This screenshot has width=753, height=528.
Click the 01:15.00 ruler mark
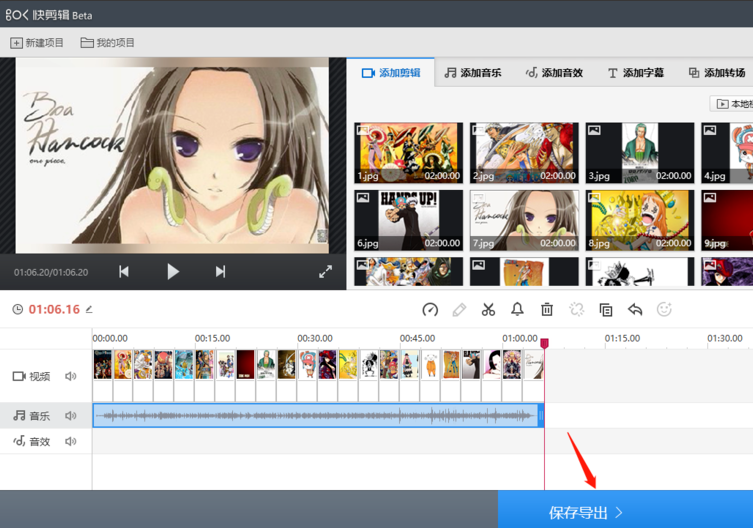click(x=622, y=338)
